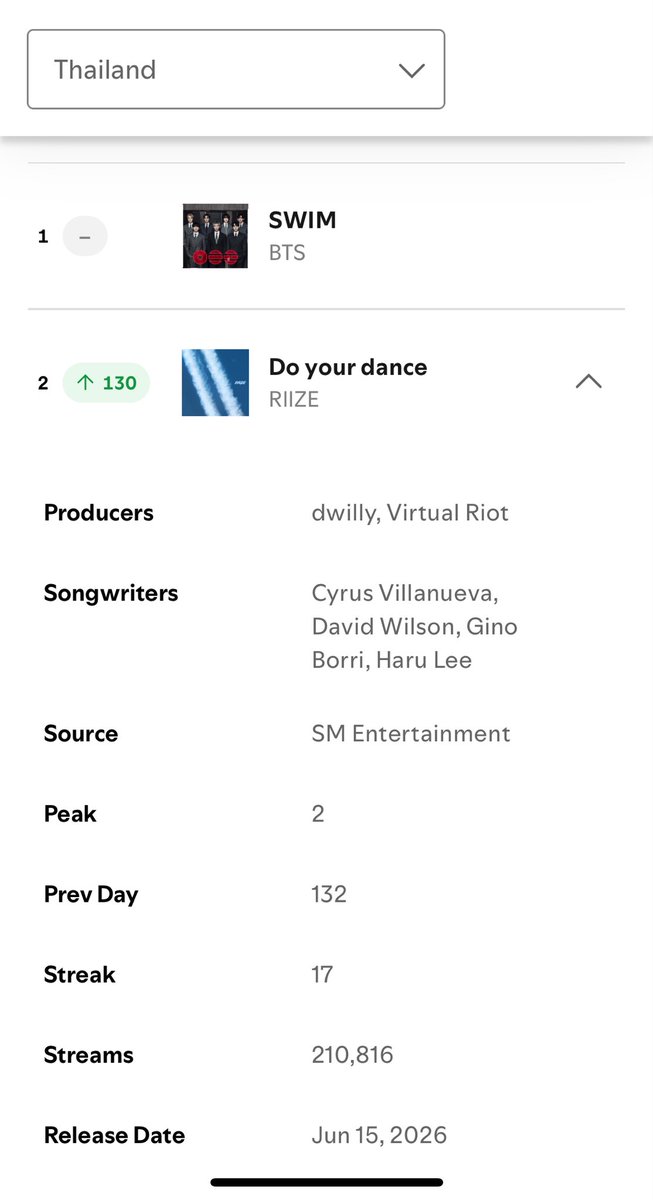Tap the Do your dance album artwork

point(215,382)
